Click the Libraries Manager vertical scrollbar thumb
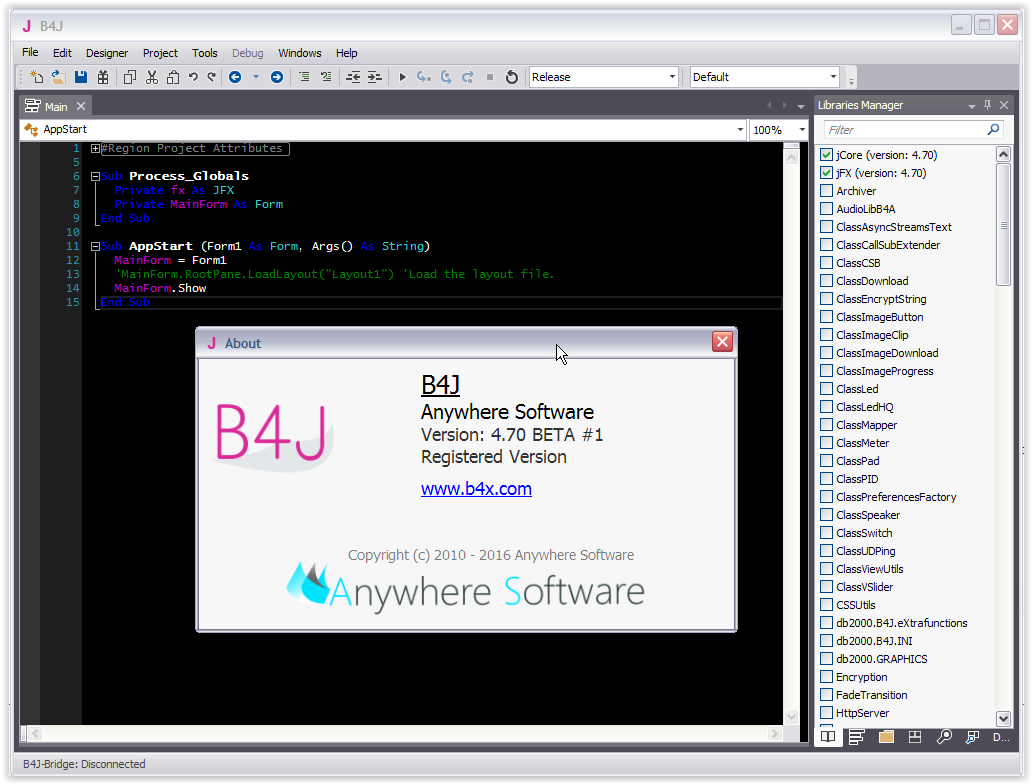The height and width of the screenshot is (784, 1032). coord(1003,224)
